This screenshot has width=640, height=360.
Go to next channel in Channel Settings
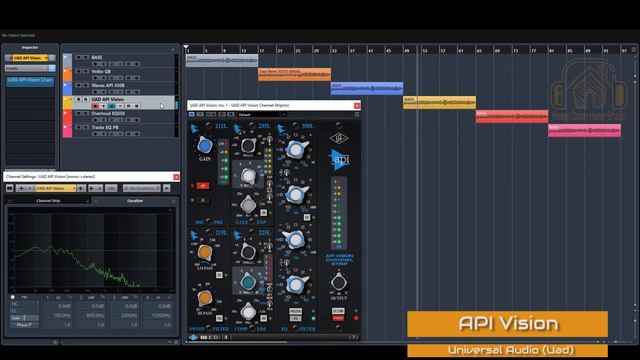[81, 188]
